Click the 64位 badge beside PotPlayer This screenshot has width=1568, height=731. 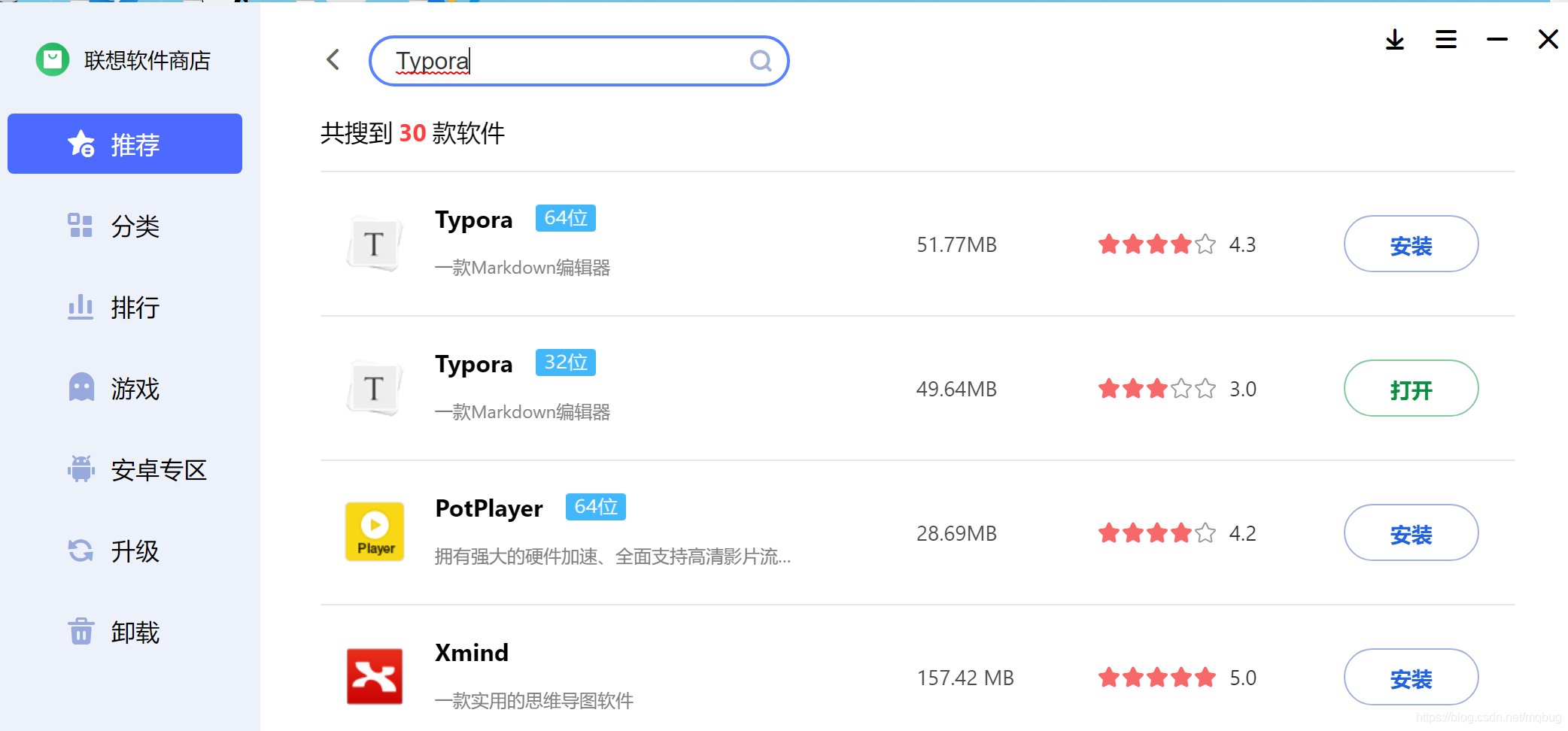point(596,507)
